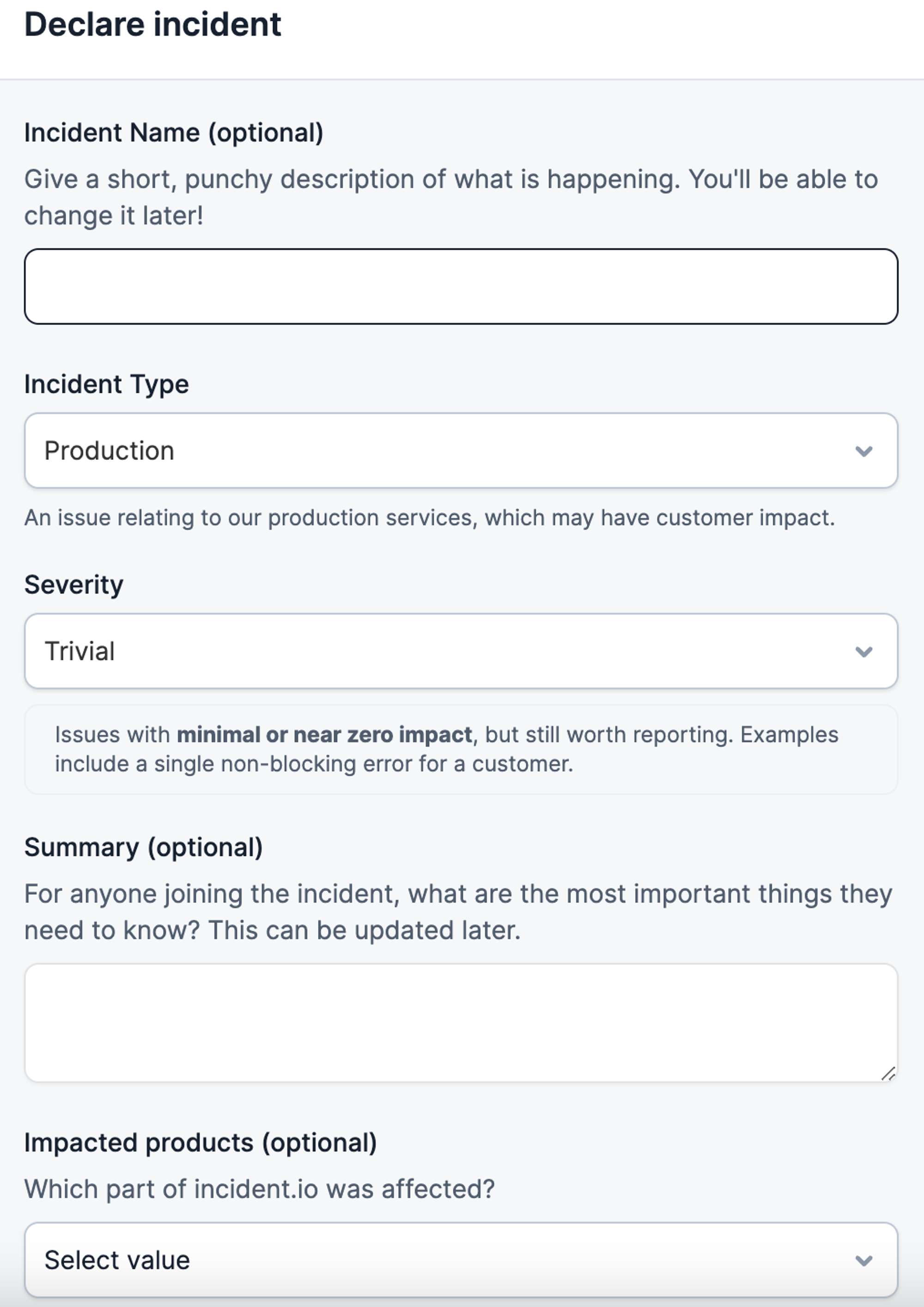Click the production services description text
Viewport: 924px width, 1307px height.
tap(429, 518)
